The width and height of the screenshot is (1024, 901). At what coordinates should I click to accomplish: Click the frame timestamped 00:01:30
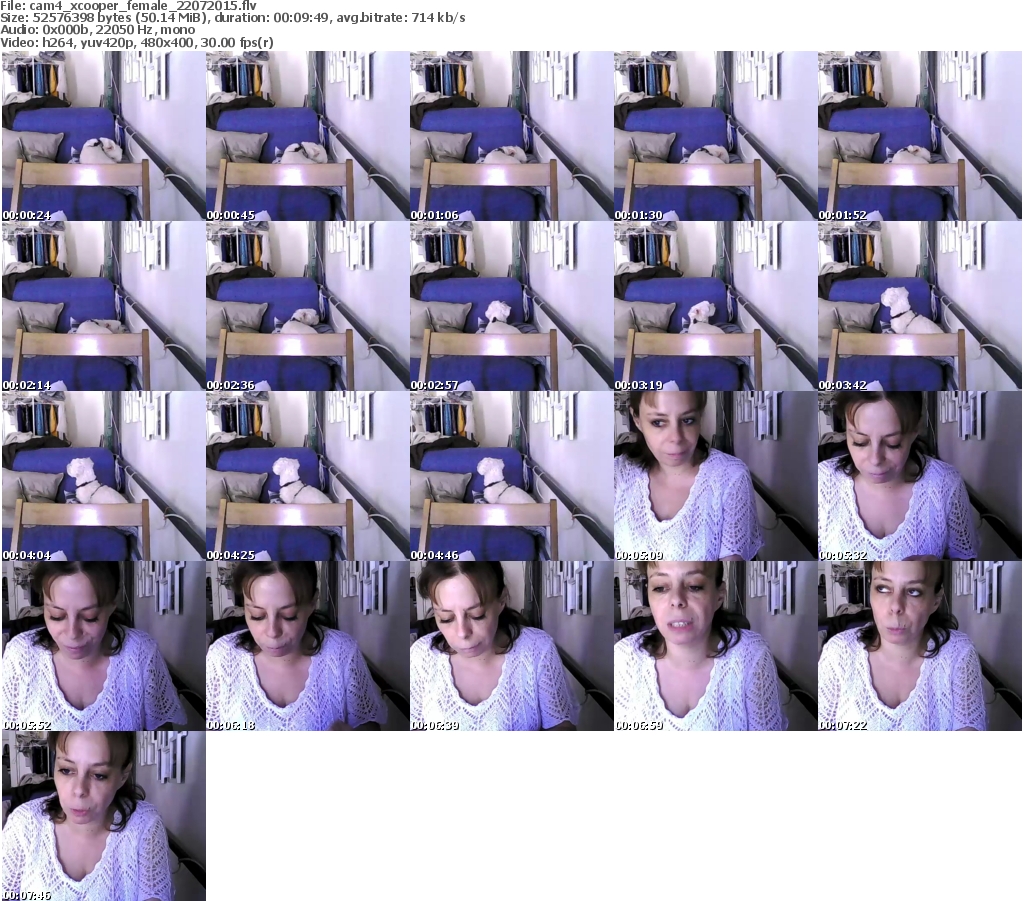(x=715, y=136)
